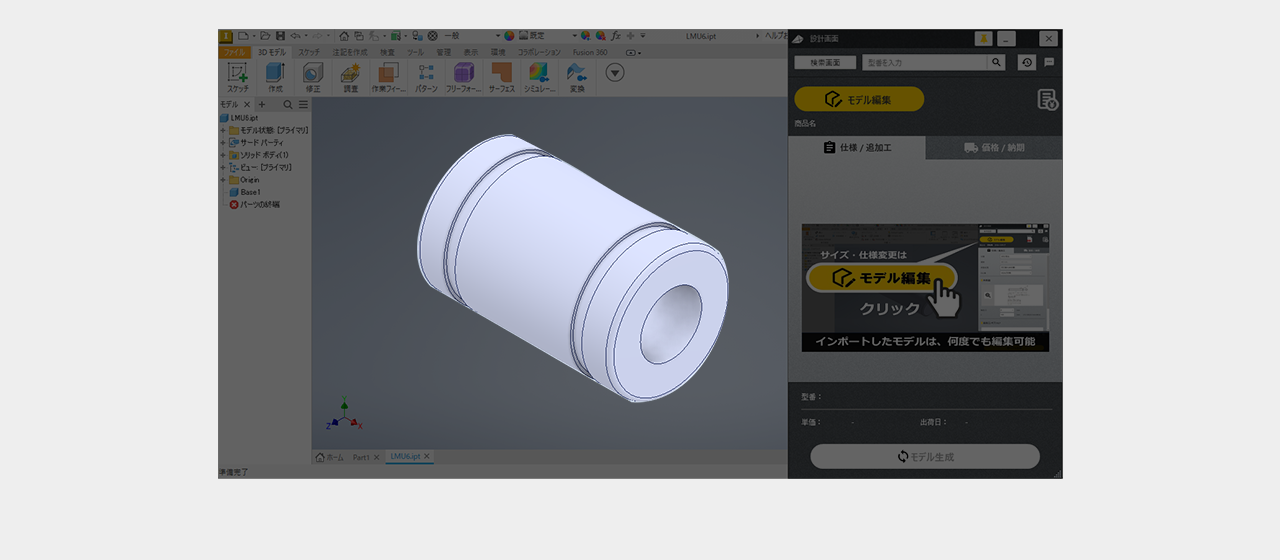This screenshot has height=560, width=1280.
Task: Open the フリーフォーム (Freeform) tool
Action: (x=463, y=76)
